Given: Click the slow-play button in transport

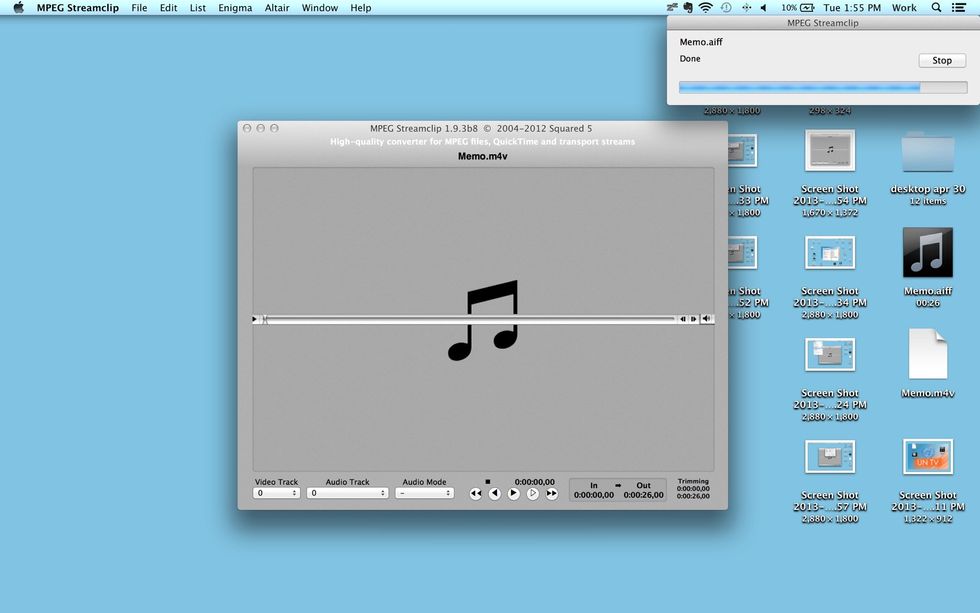Looking at the screenshot, I should tap(532, 494).
